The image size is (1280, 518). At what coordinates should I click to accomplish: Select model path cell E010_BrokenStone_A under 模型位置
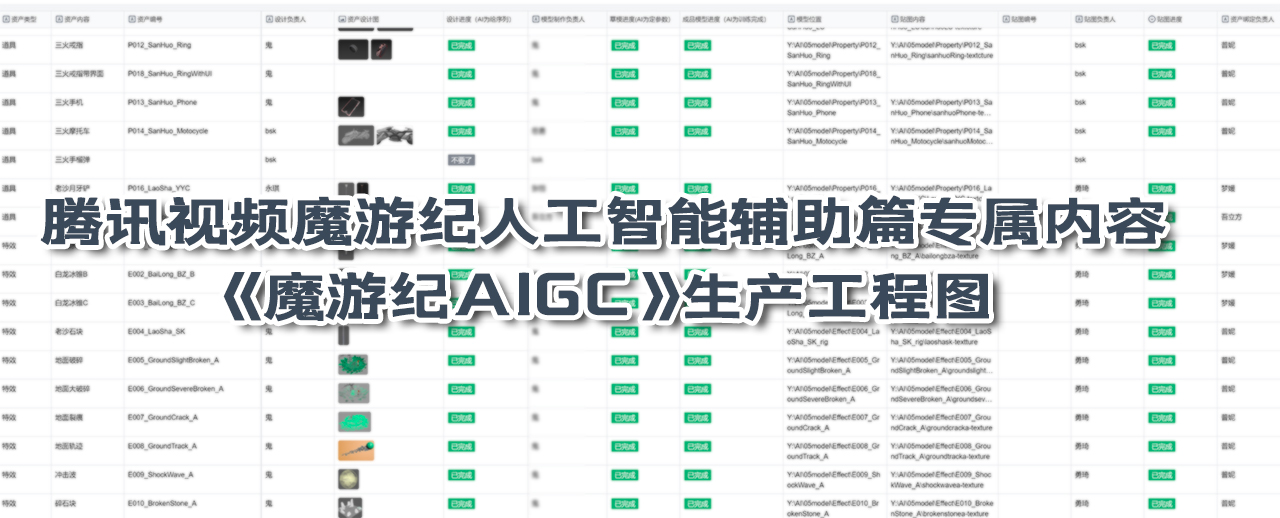coord(834,507)
